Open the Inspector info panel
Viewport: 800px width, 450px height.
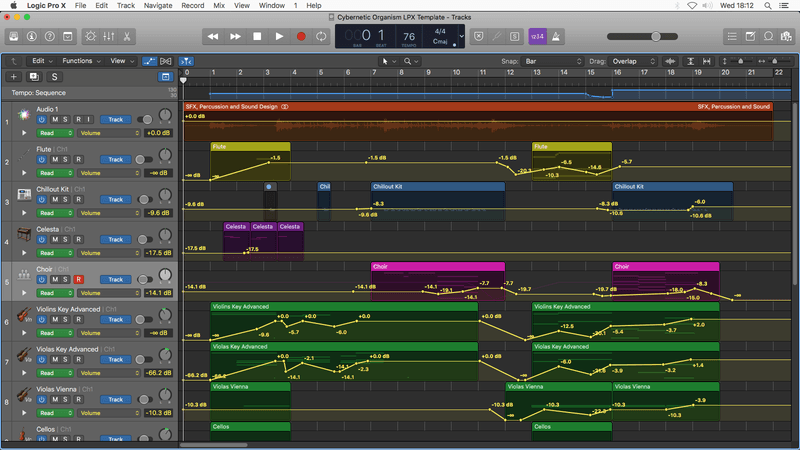[32, 36]
